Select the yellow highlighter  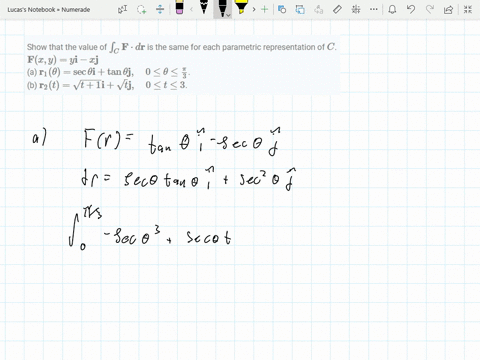(241, 8)
